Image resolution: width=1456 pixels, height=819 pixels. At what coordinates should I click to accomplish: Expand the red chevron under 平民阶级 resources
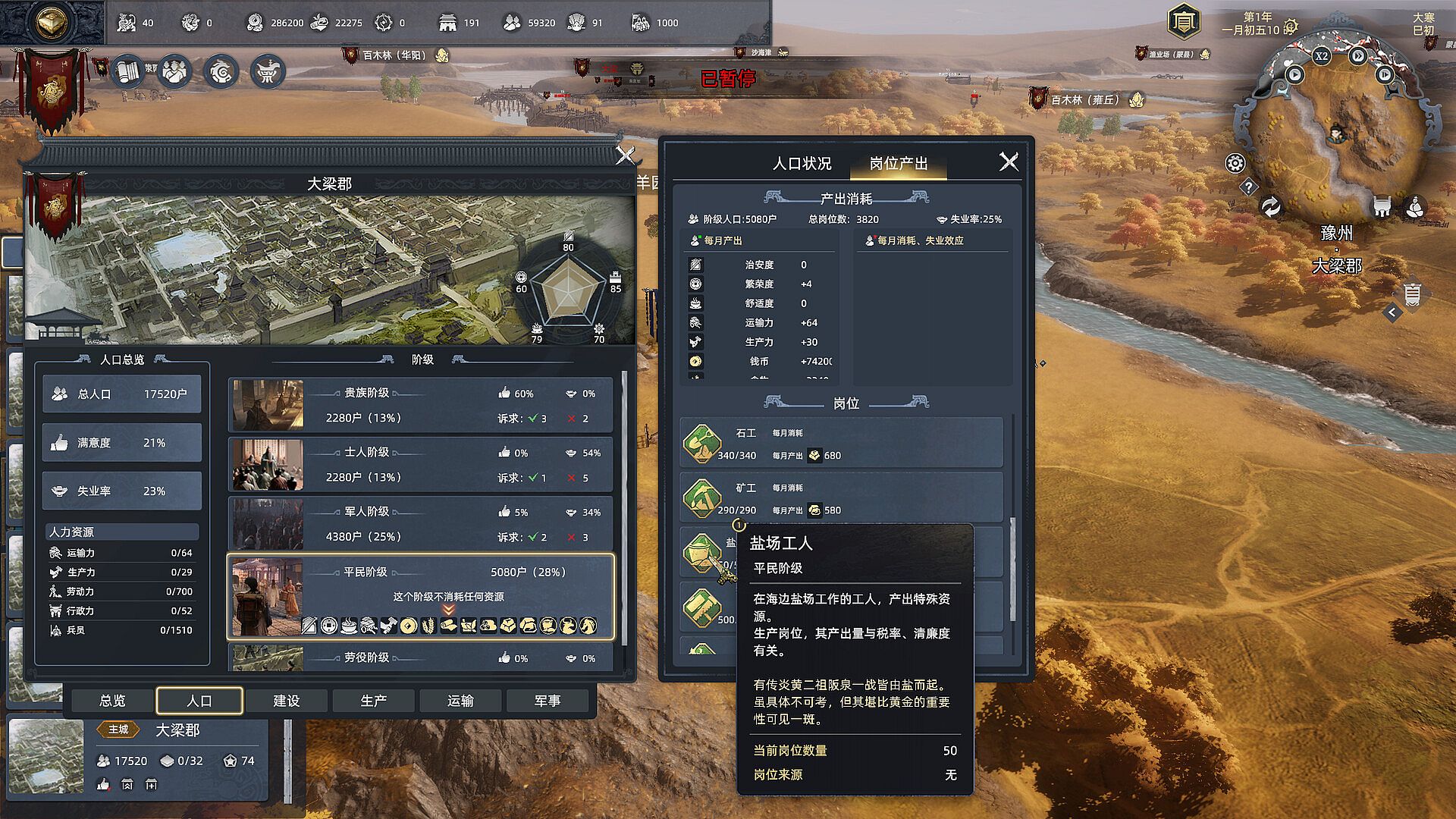449,610
